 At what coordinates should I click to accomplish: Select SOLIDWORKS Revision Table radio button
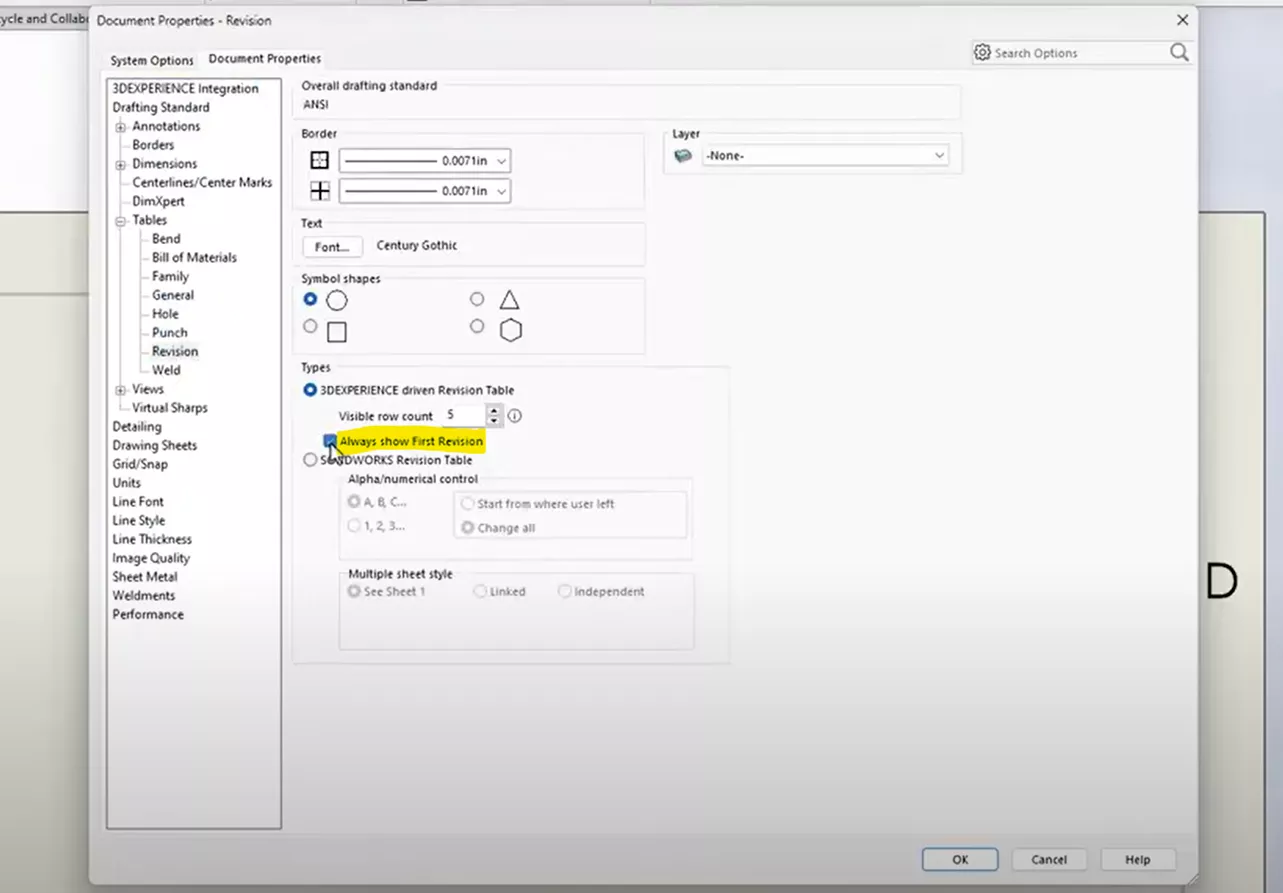click(310, 460)
